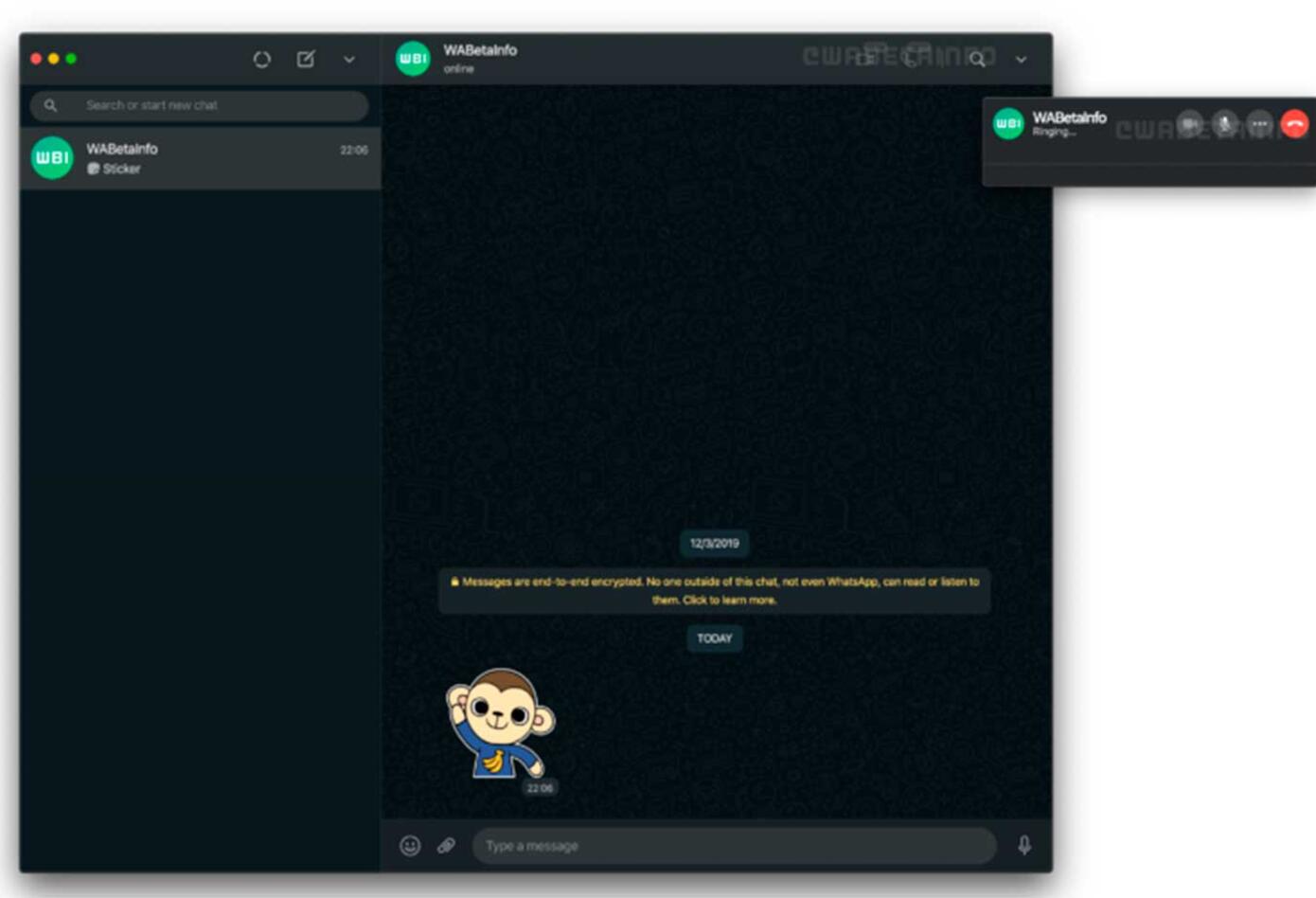Open the Status circle icon in sidebar header
Viewport: 1316px width, 898px height.
point(262,60)
